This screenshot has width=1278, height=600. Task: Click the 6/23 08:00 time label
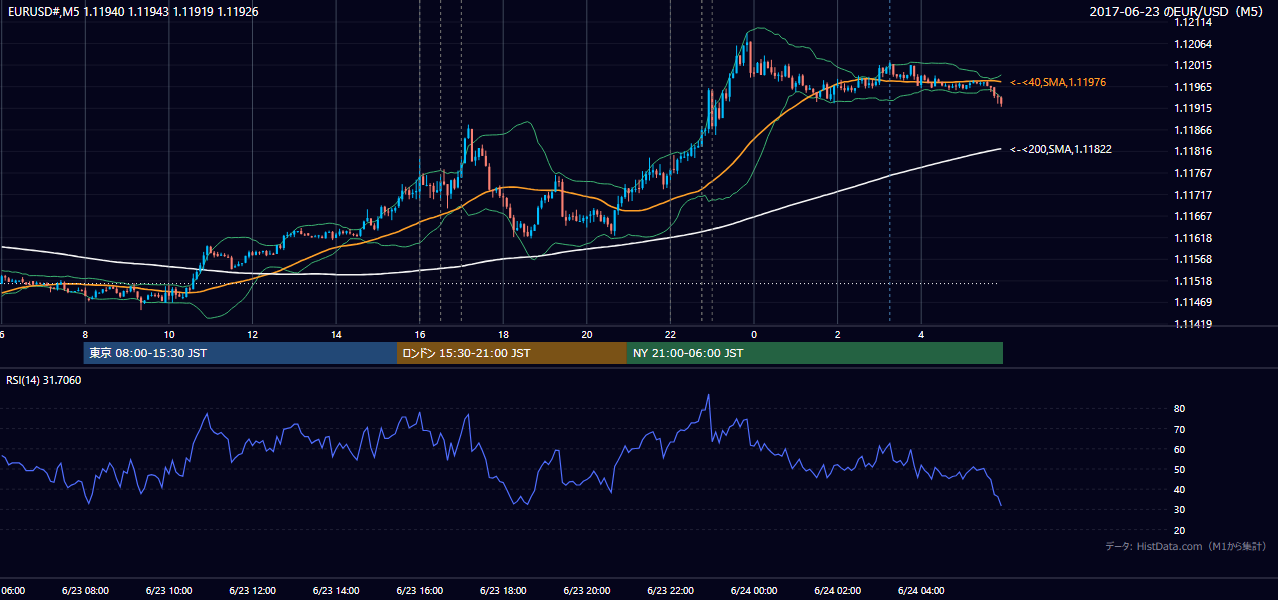click(83, 591)
